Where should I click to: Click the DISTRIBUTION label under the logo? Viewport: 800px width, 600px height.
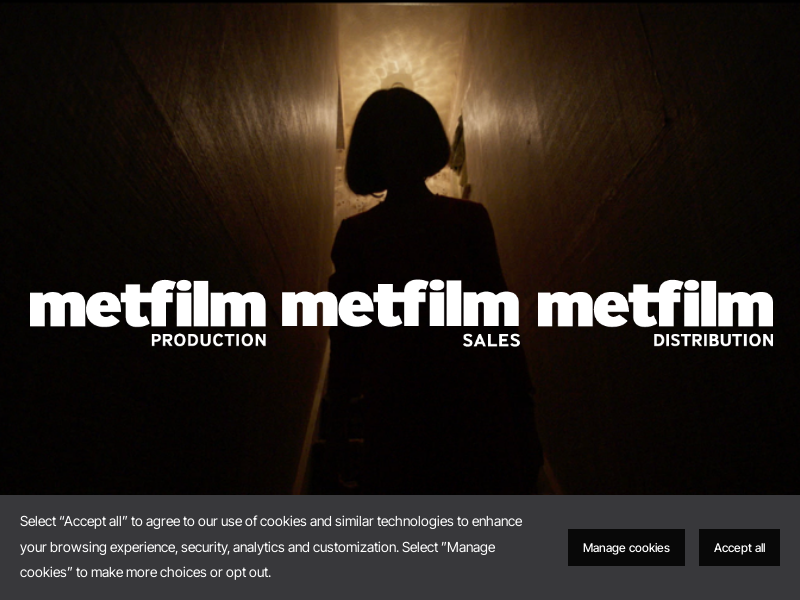(713, 340)
